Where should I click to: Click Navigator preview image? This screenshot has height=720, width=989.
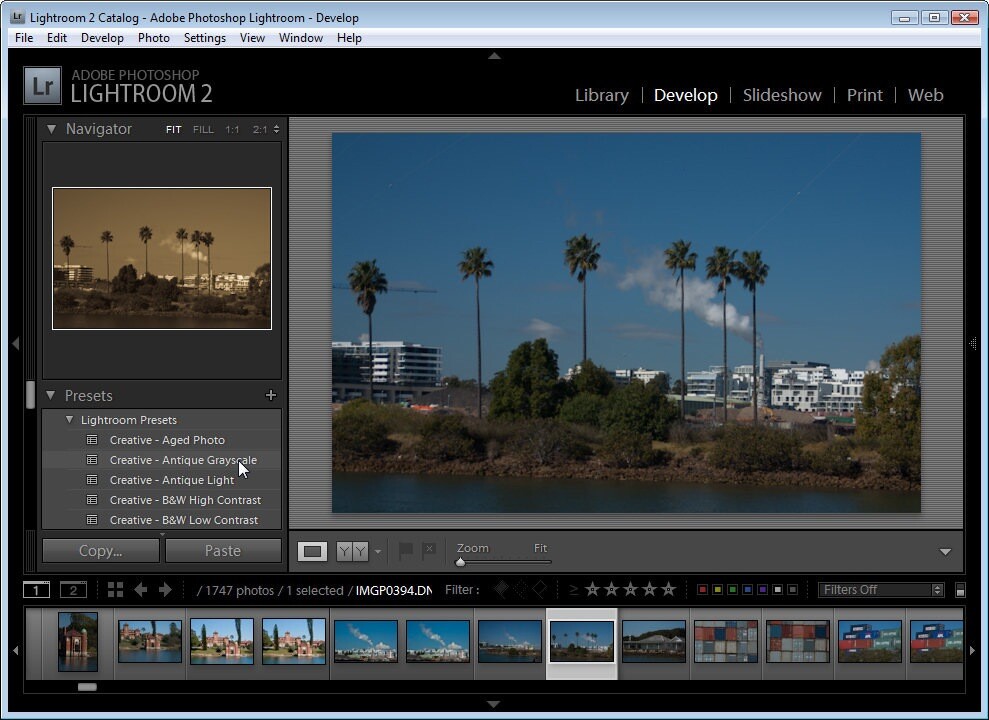coord(162,258)
